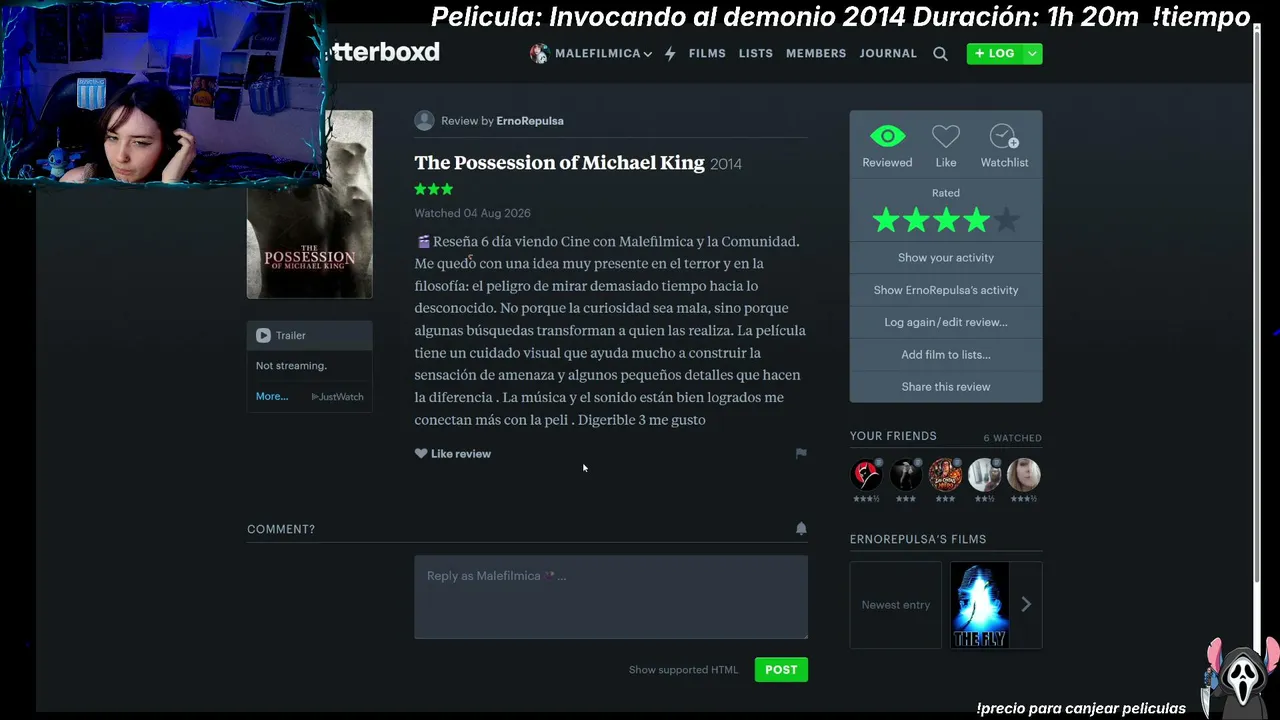Open The Fly poster thumbnail
Image resolution: width=1280 pixels, height=720 pixels.
tap(980, 605)
